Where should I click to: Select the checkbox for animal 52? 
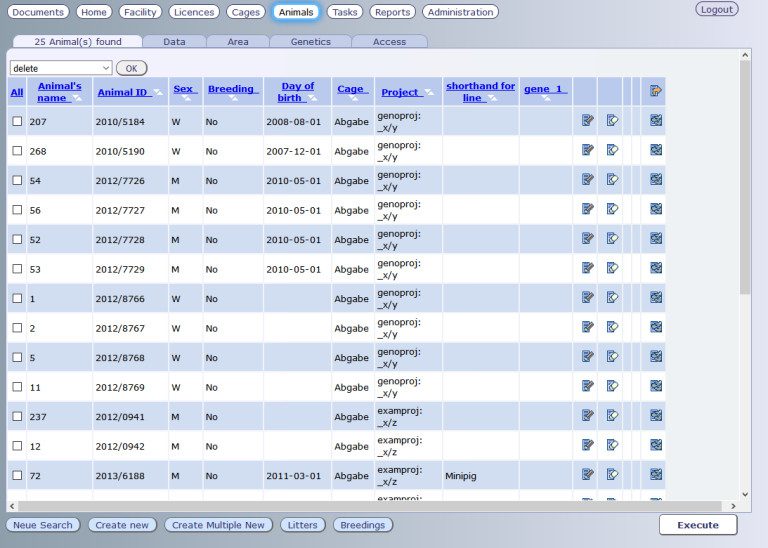tap(17, 239)
